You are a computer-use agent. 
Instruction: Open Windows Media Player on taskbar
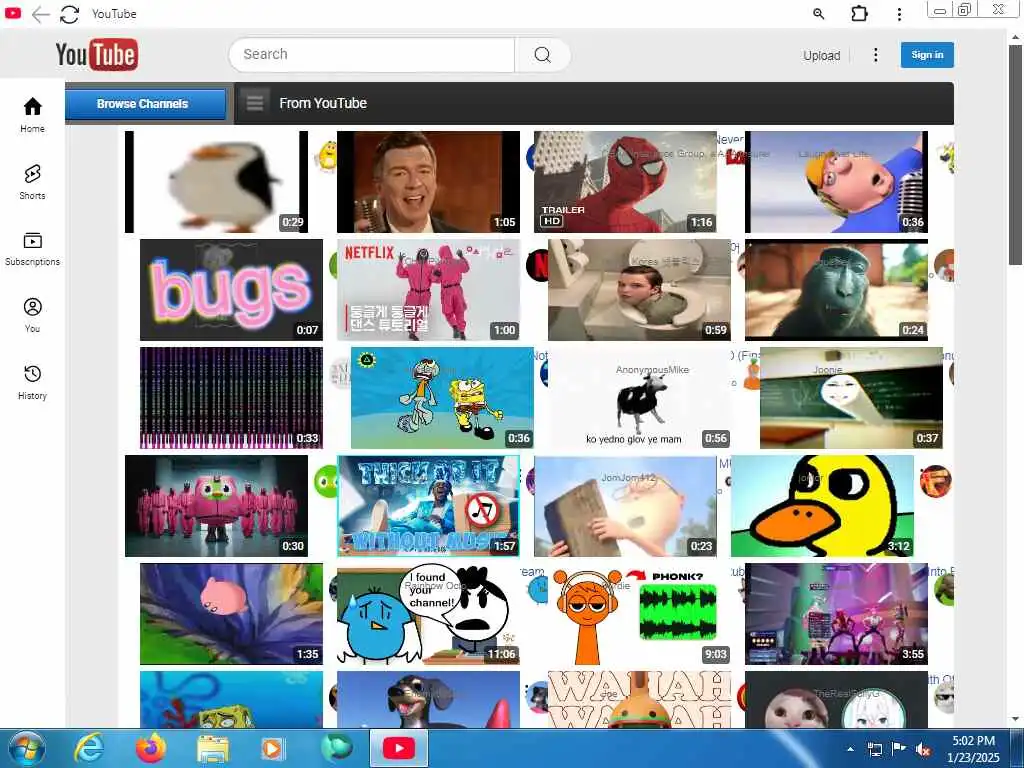[x=273, y=749]
